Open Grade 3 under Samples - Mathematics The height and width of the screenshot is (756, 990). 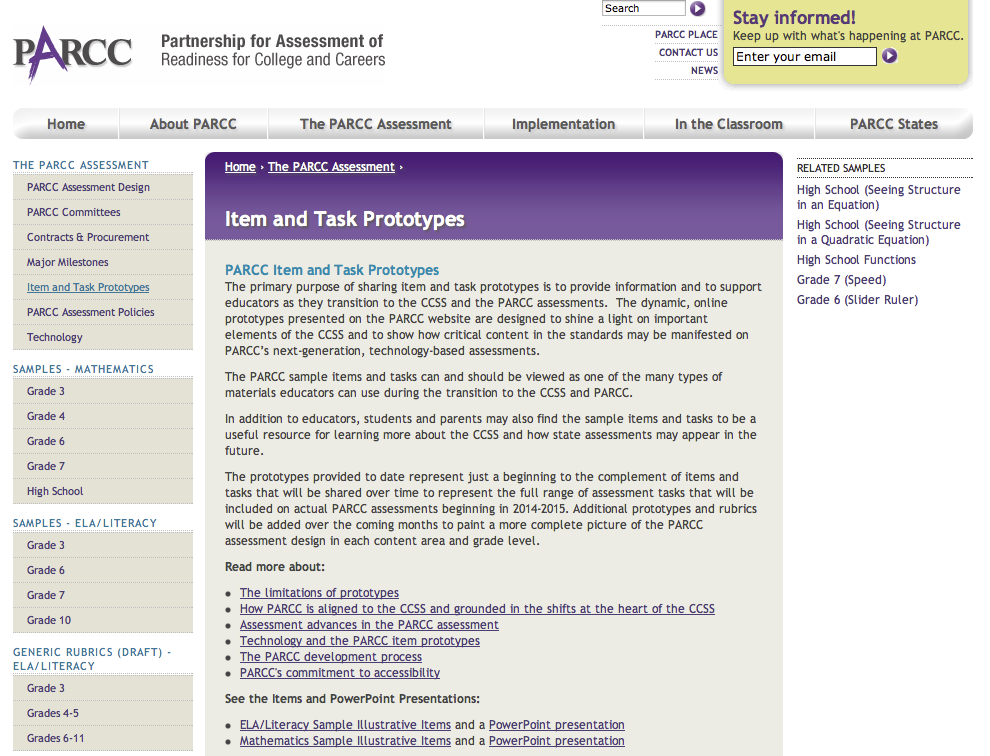click(x=103, y=391)
